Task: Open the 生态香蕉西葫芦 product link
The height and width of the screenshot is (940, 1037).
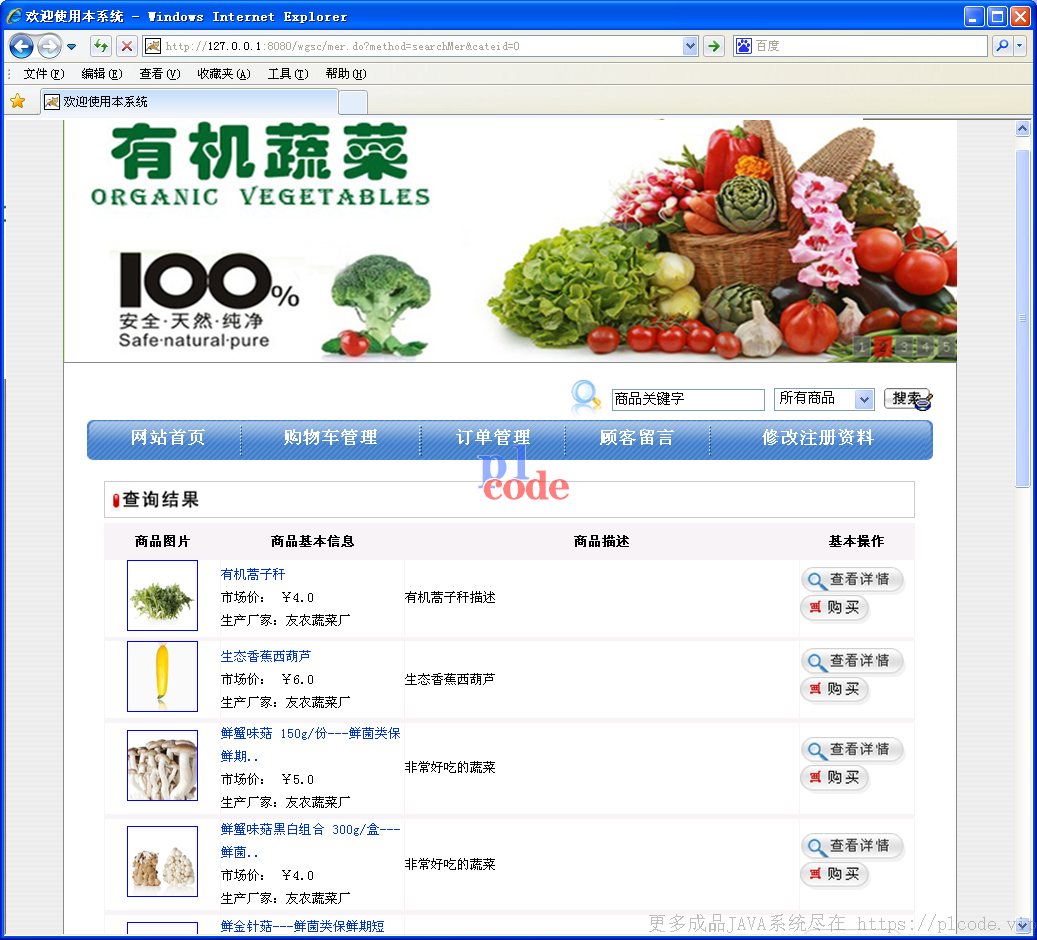Action: (266, 656)
